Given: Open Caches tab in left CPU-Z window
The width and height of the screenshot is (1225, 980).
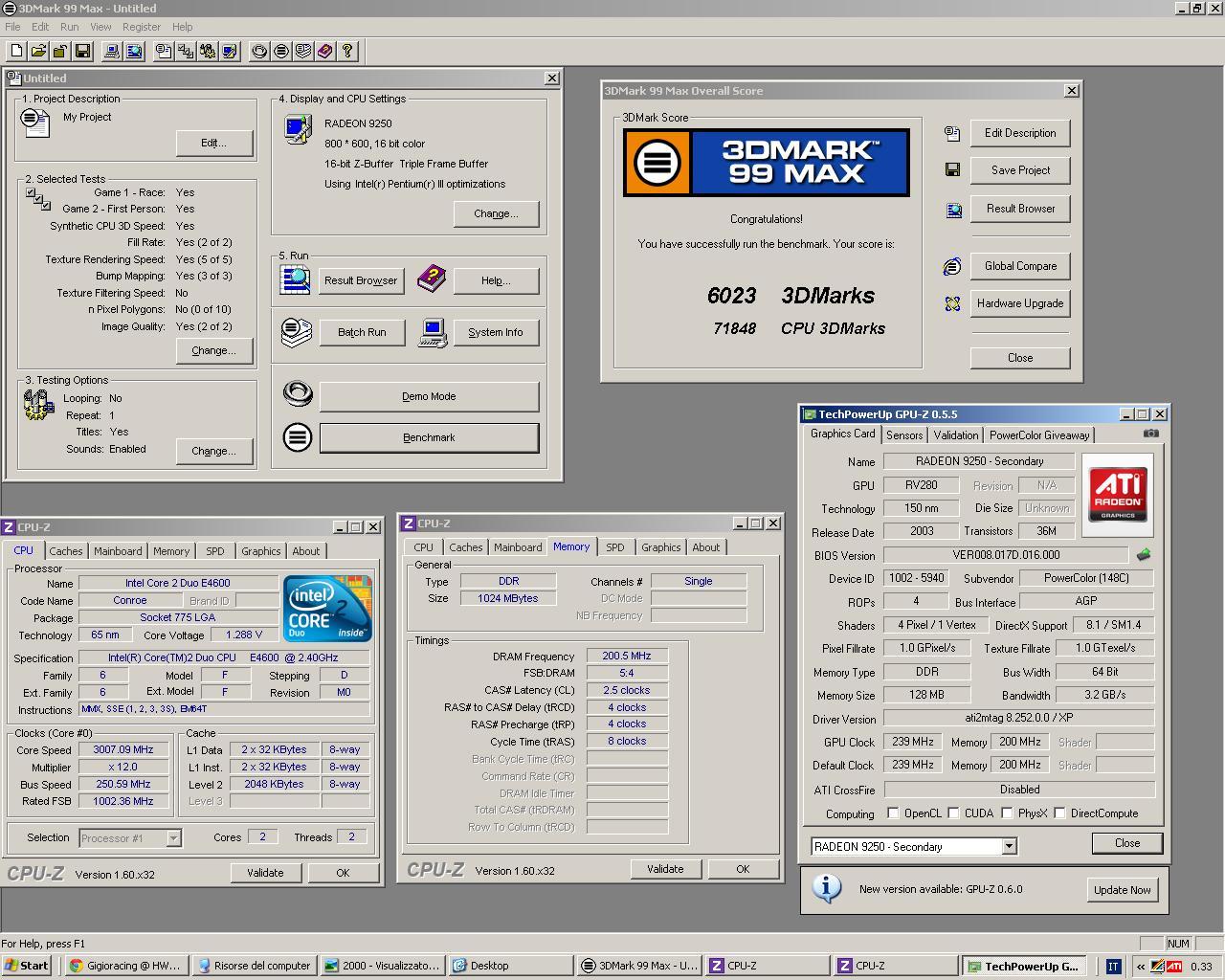Looking at the screenshot, I should click(66, 551).
